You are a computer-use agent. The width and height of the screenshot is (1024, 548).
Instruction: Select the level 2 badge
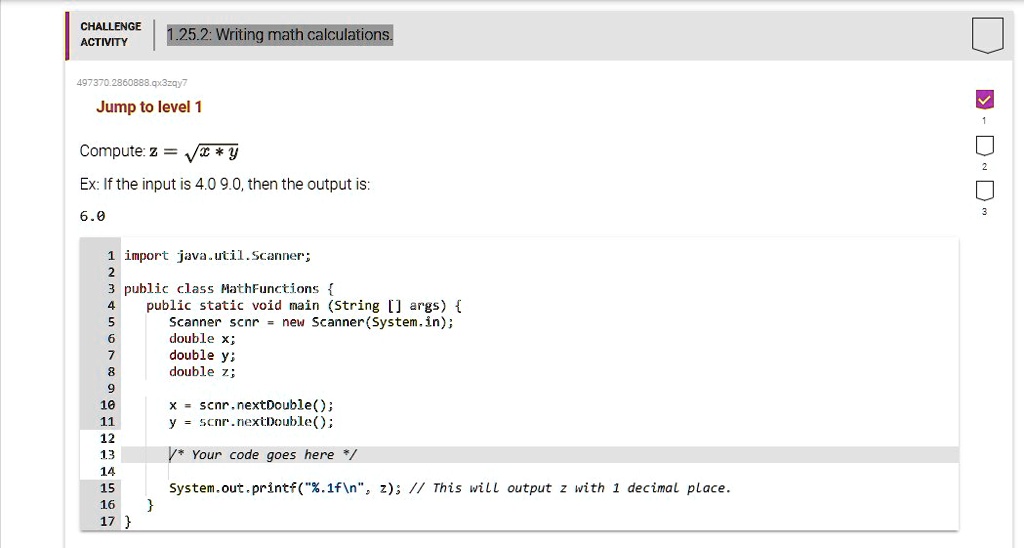(984, 146)
